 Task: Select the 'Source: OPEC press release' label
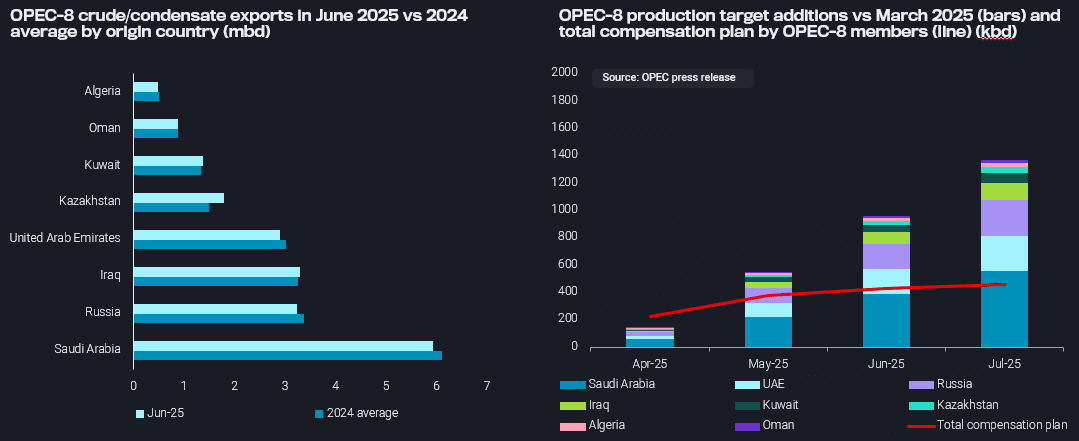(x=669, y=78)
